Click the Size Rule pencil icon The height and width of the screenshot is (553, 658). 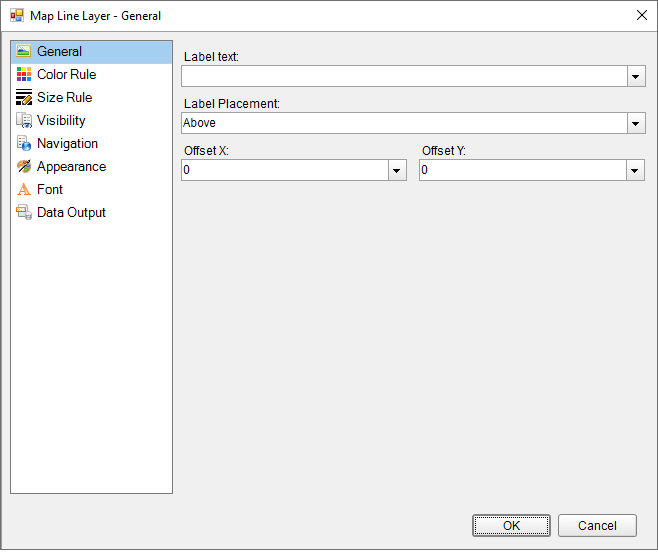click(24, 97)
